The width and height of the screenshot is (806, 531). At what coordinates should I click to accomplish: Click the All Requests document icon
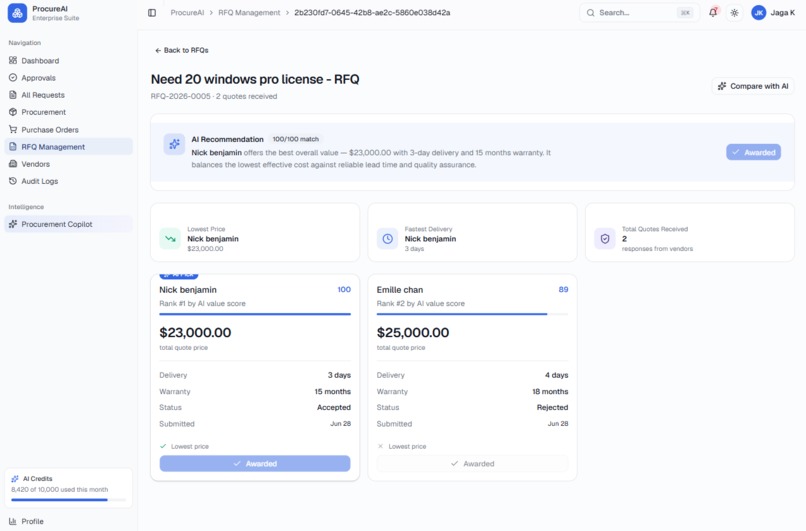[x=13, y=95]
